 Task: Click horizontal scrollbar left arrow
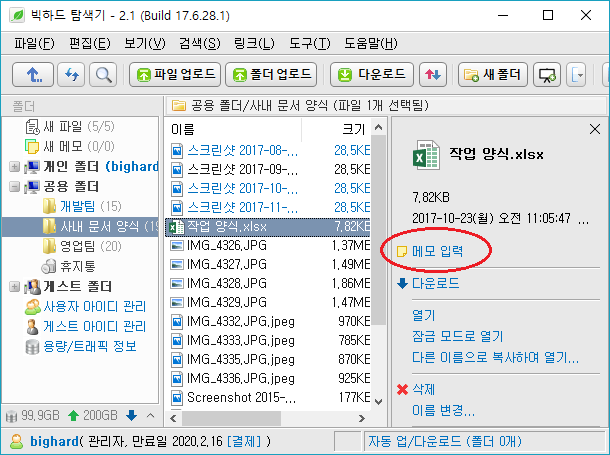point(174,418)
